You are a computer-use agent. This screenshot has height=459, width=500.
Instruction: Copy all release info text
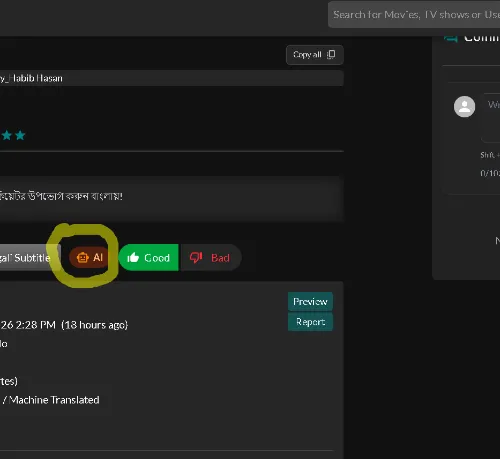(x=315, y=55)
